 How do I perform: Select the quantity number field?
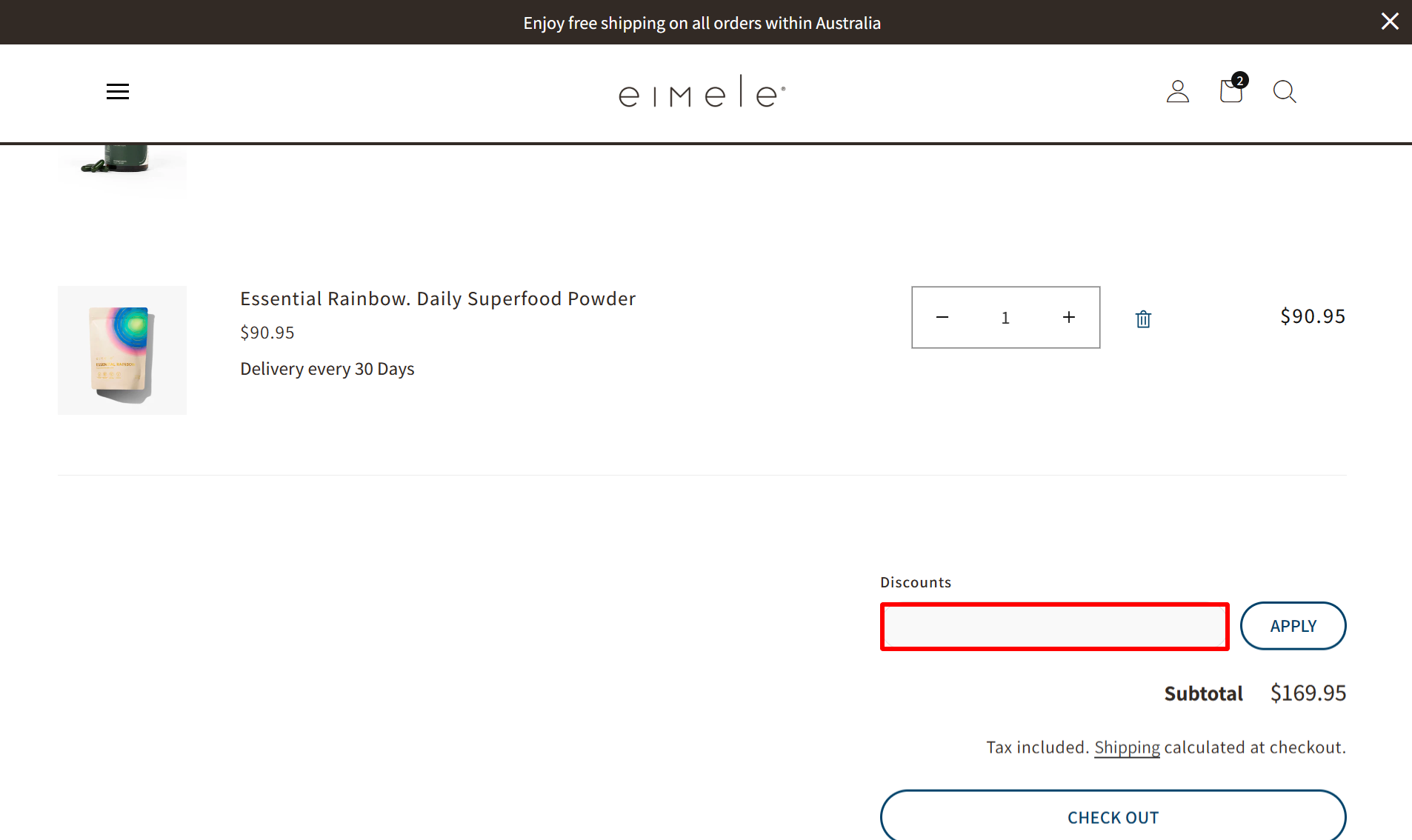[x=1005, y=317]
